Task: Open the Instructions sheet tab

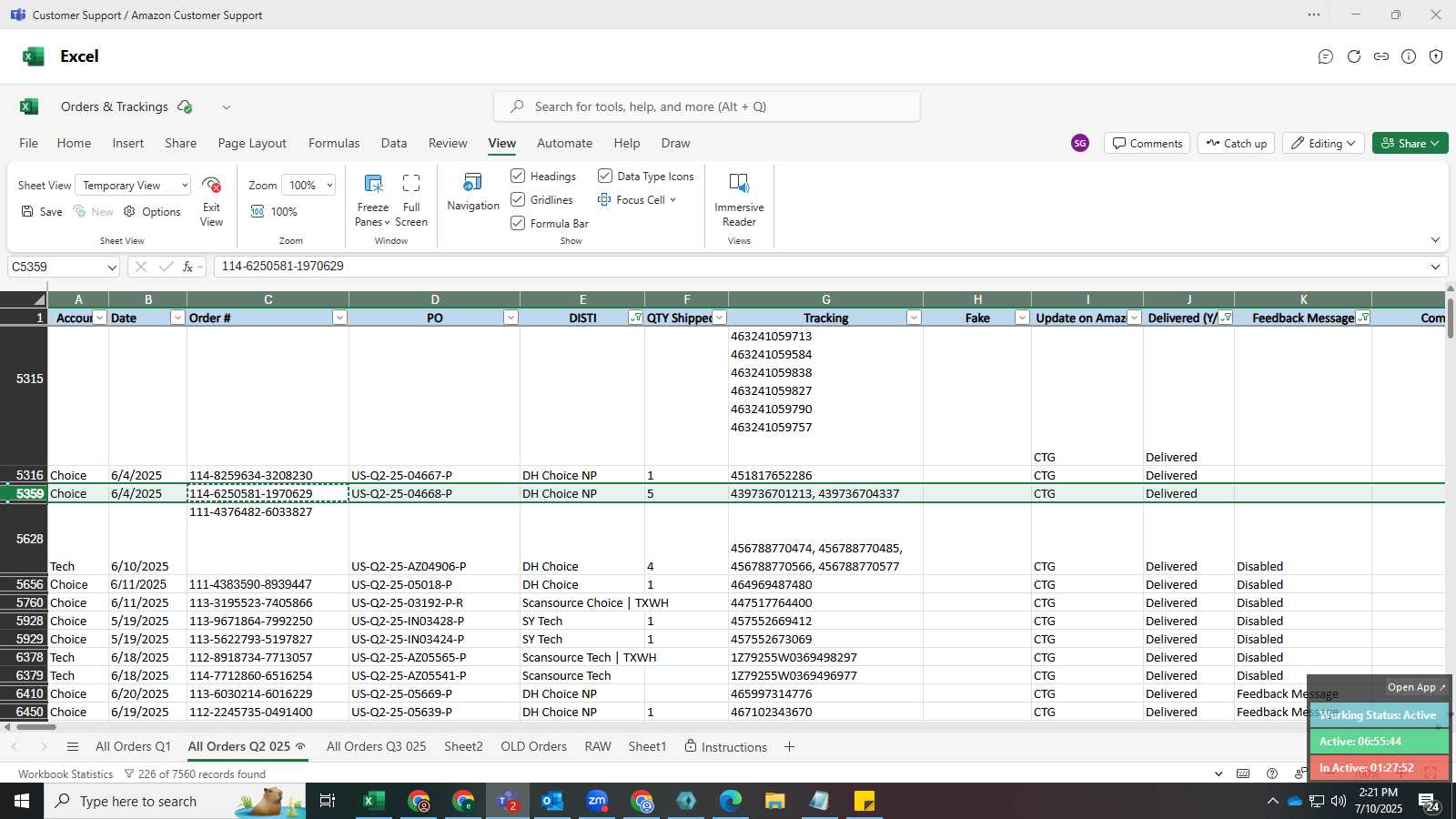Action: click(x=725, y=746)
